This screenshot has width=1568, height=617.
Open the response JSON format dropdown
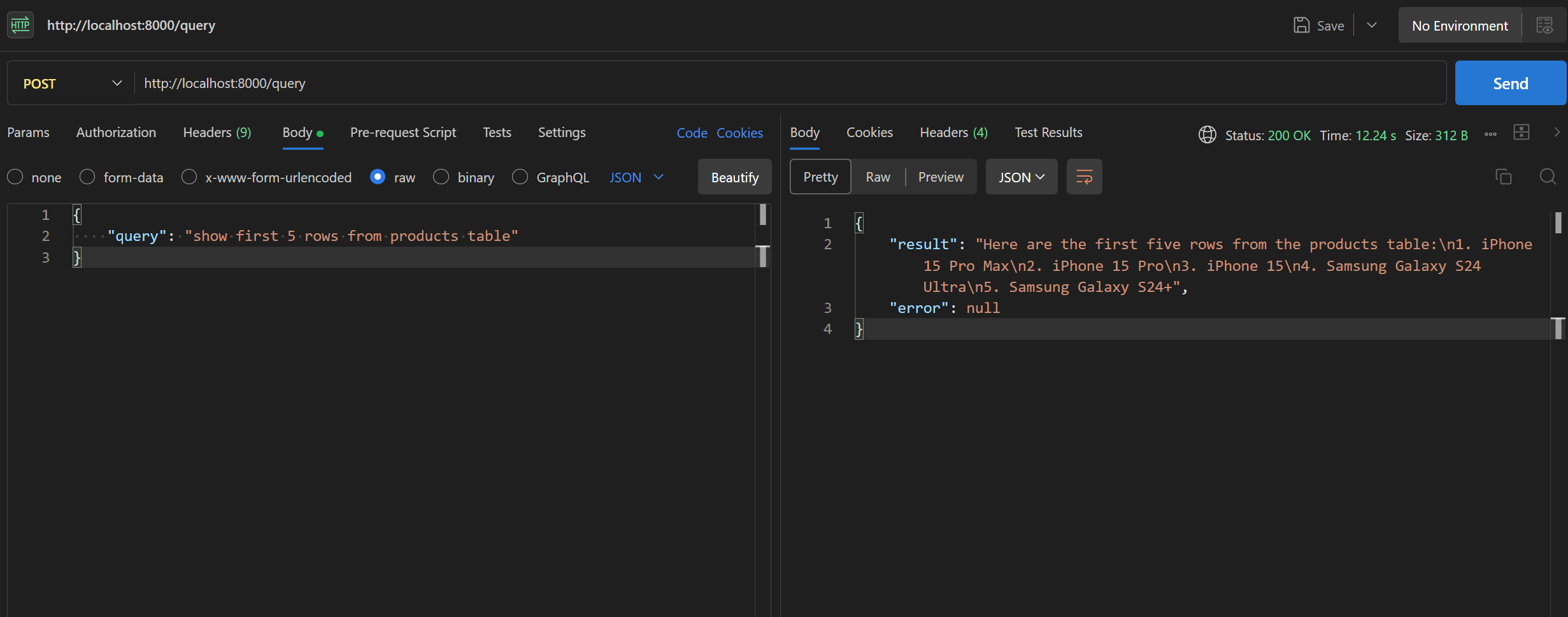(x=1022, y=177)
